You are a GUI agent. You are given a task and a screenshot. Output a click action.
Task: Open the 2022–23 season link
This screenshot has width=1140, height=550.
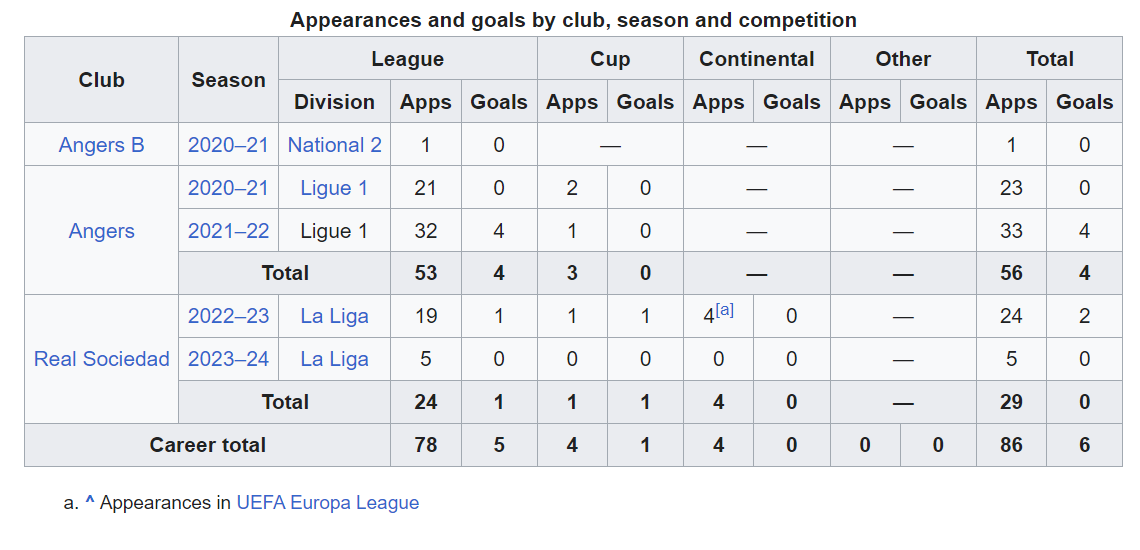pos(228,316)
